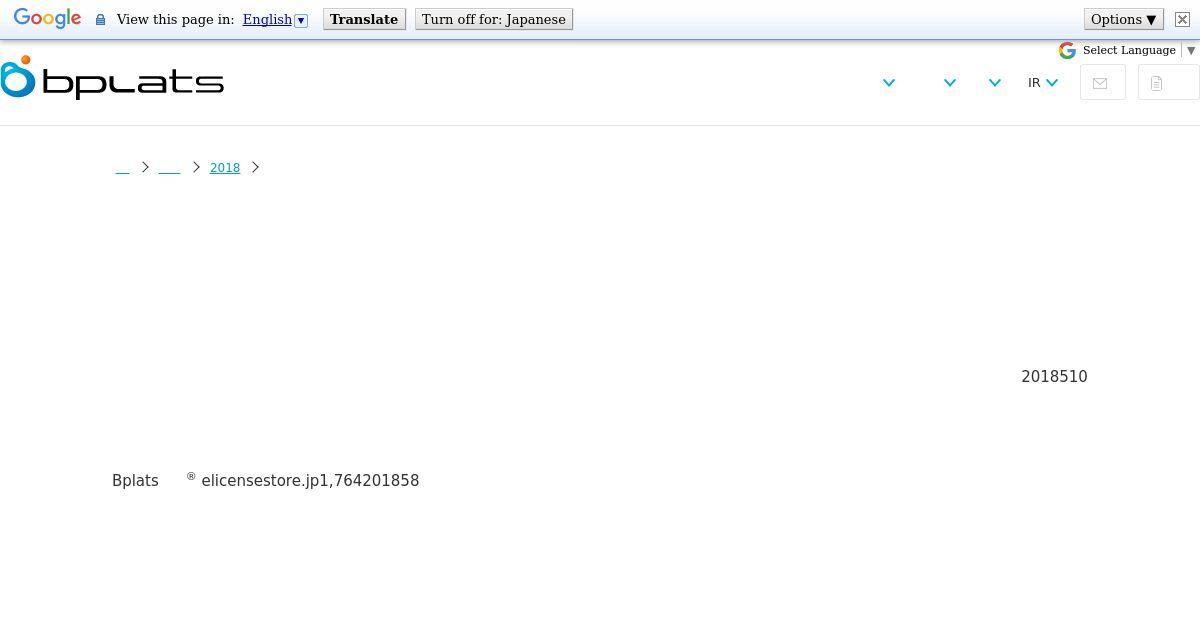Close the Google Translate bar
The width and height of the screenshot is (1200, 630).
tap(1182, 19)
